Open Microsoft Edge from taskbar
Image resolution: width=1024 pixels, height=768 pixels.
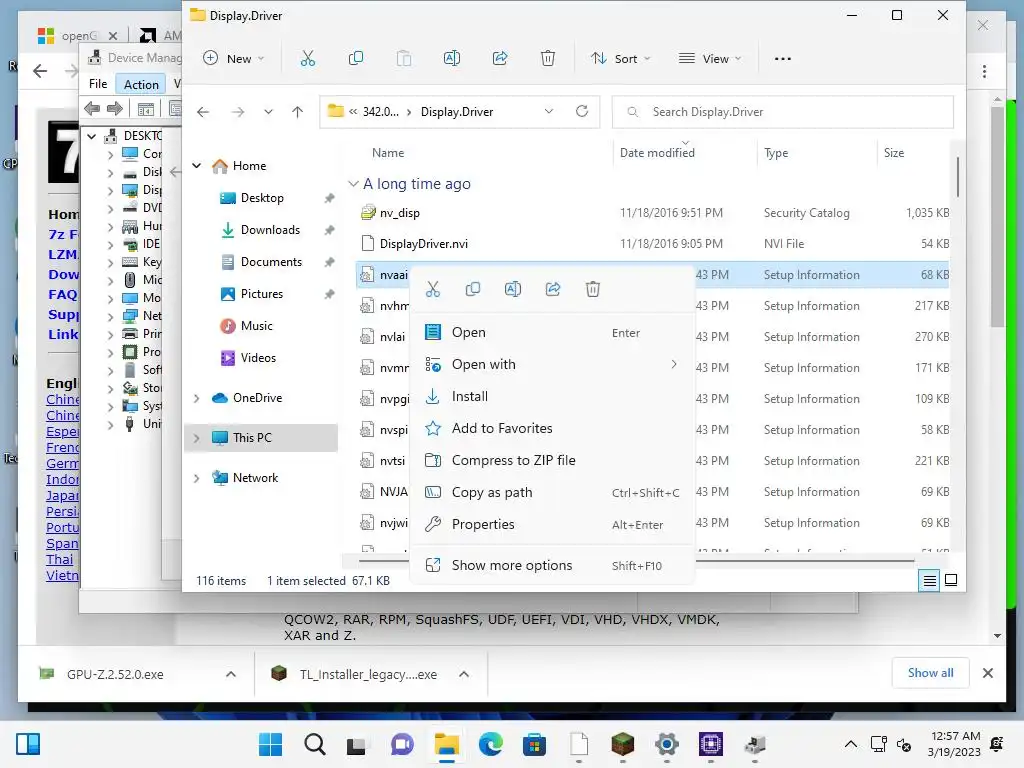490,744
